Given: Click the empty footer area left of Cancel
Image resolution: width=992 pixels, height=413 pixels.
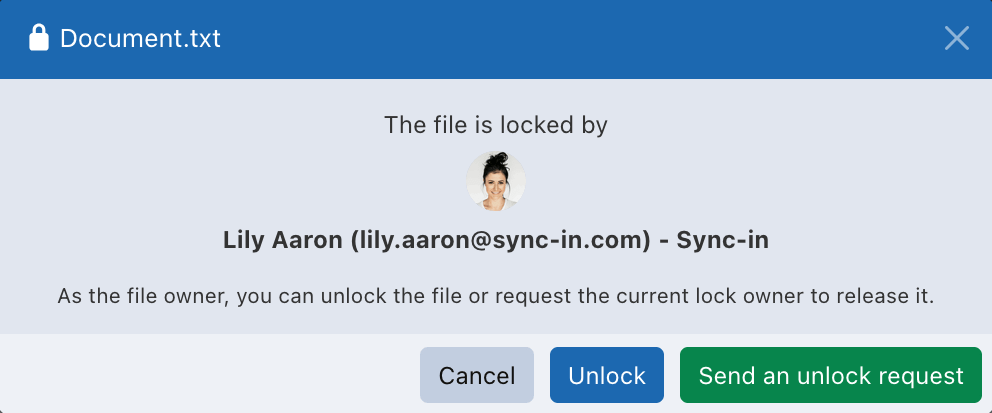Looking at the screenshot, I should pyautogui.click(x=200, y=376).
